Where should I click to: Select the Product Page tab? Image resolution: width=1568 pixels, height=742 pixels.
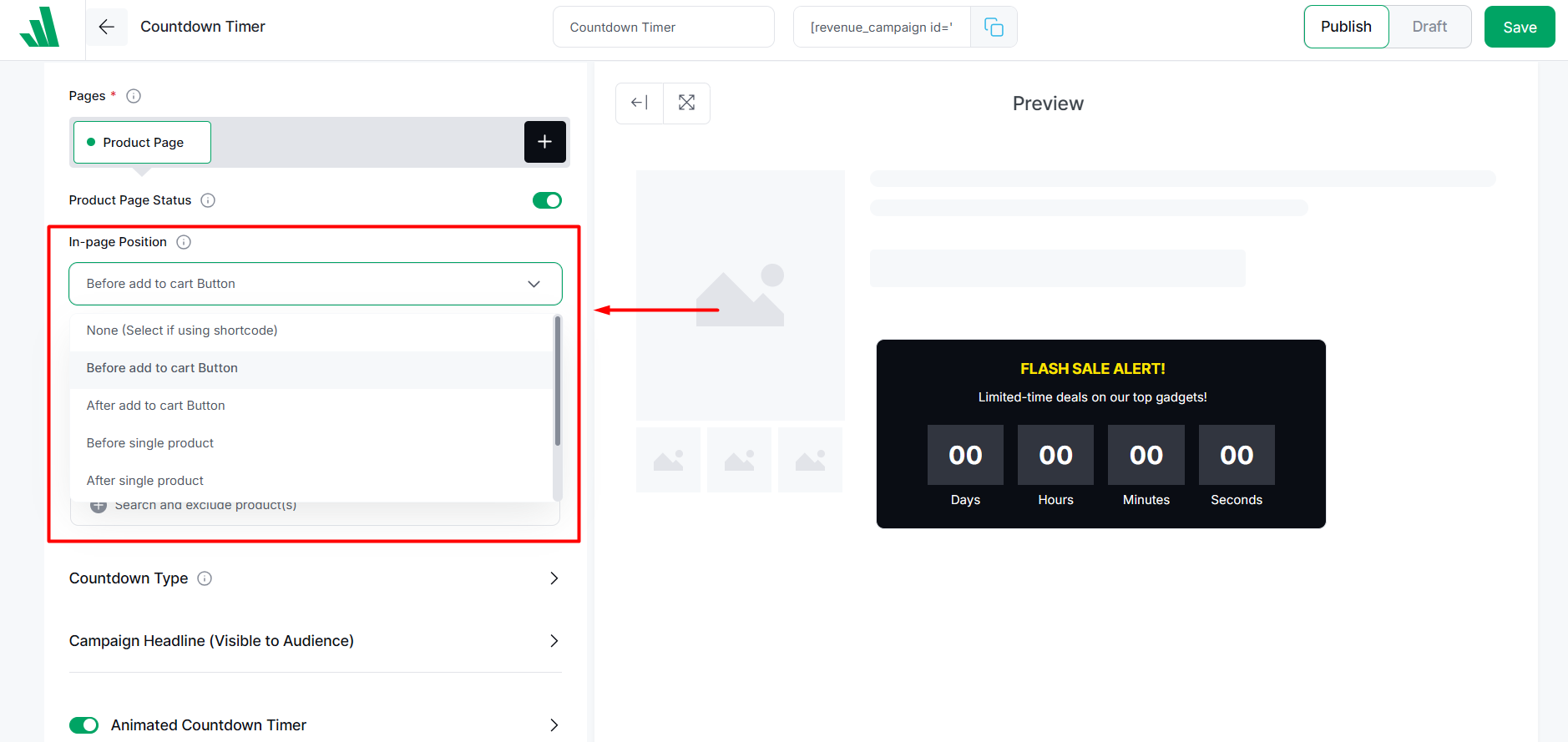[143, 142]
